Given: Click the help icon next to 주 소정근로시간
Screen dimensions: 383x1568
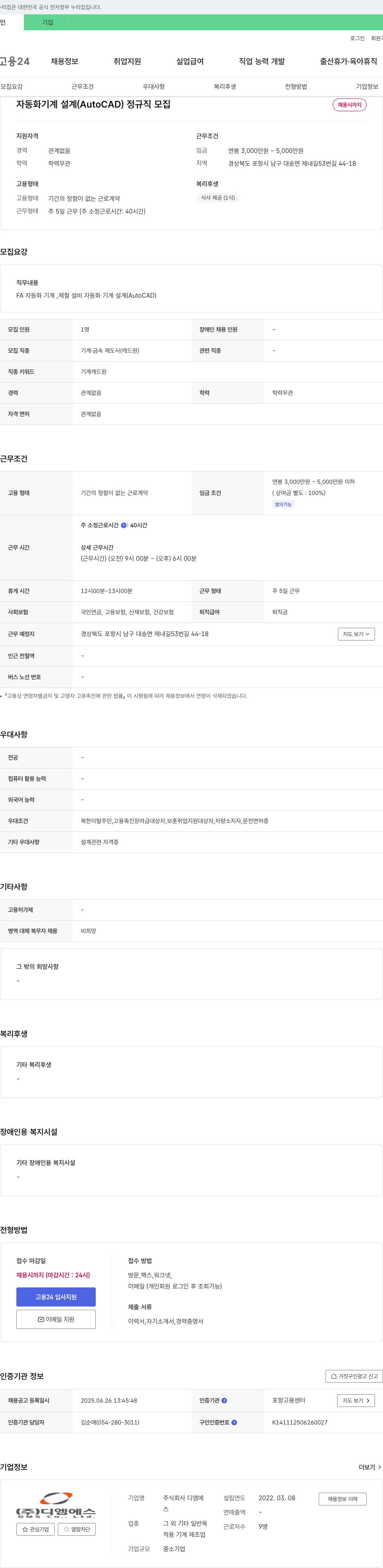Looking at the screenshot, I should [x=124, y=525].
